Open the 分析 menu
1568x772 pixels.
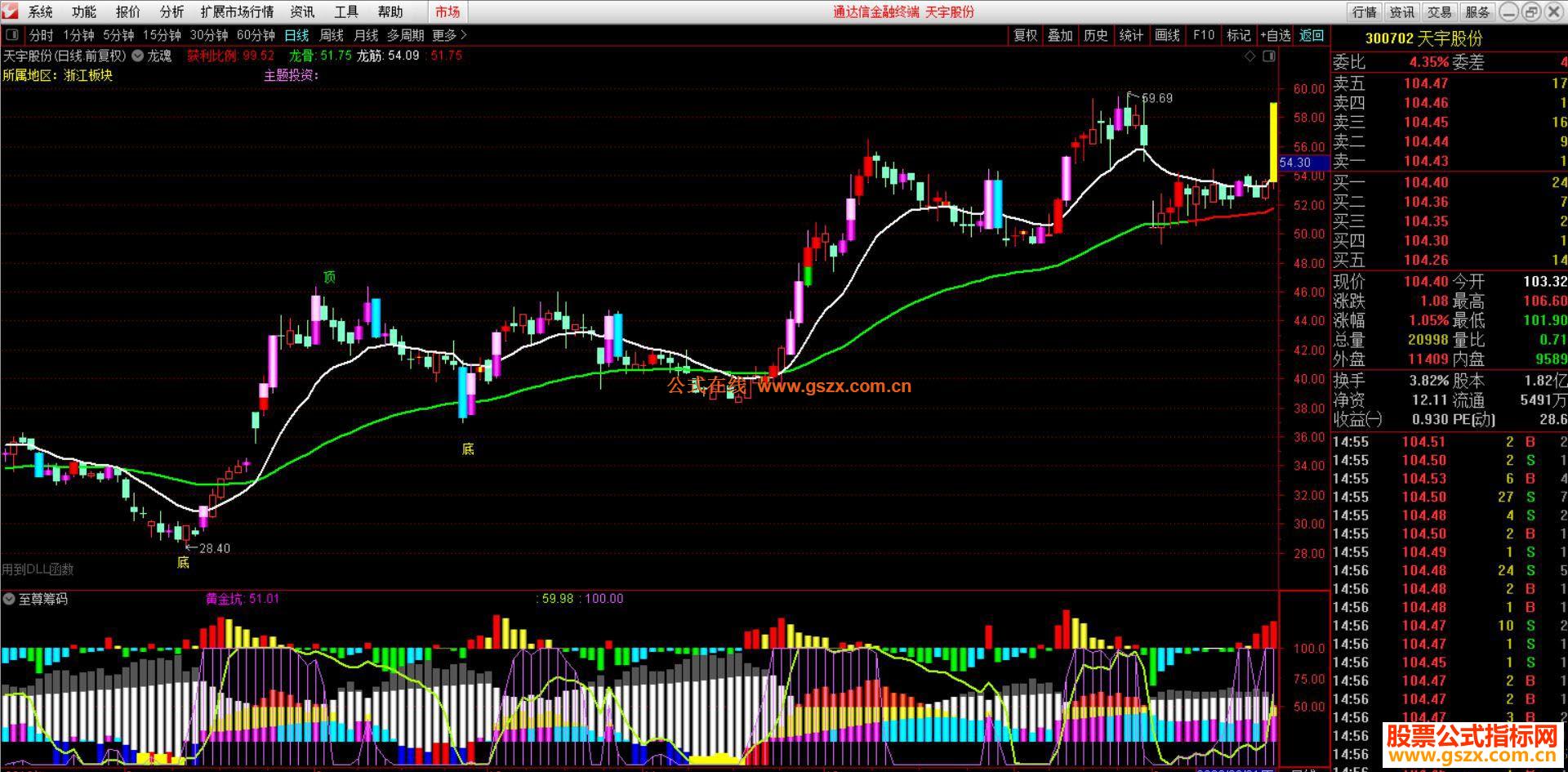point(172,11)
